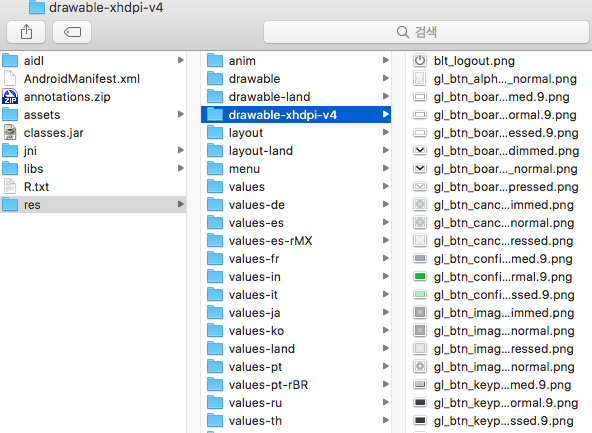Click the res folder disclosure arrow

[181, 204]
